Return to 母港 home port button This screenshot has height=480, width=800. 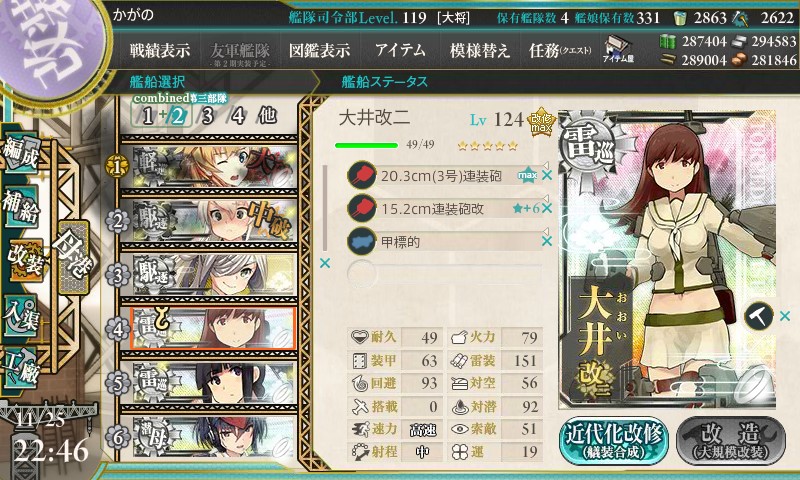(73, 257)
